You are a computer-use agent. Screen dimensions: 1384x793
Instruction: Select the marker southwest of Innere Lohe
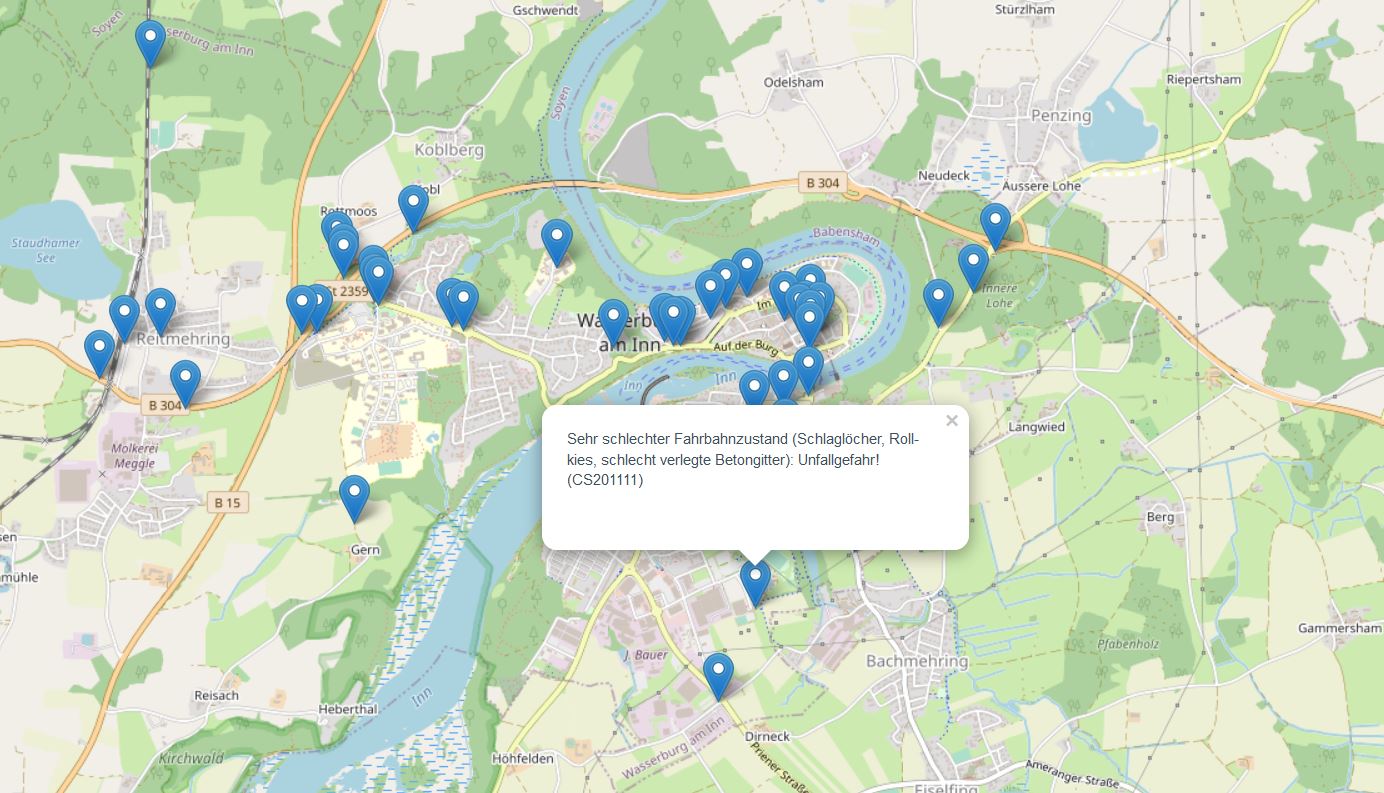coord(938,301)
